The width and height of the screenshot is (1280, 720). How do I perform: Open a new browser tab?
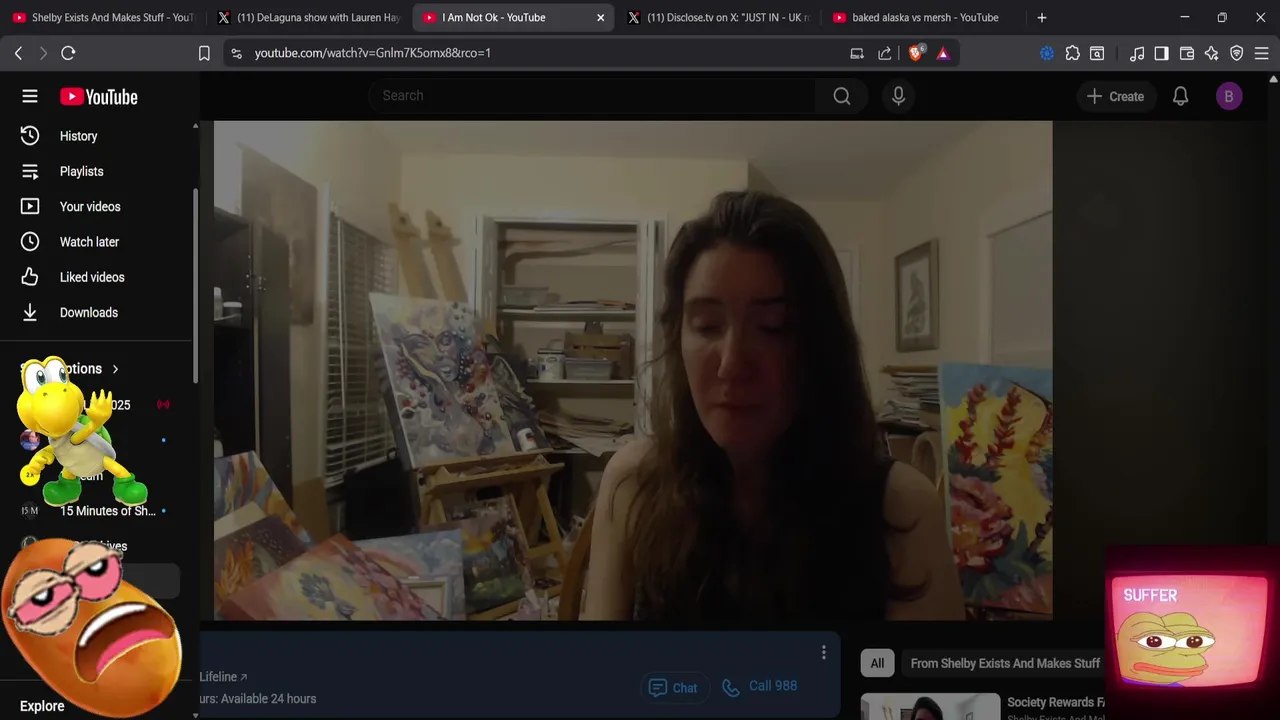coord(1042,17)
